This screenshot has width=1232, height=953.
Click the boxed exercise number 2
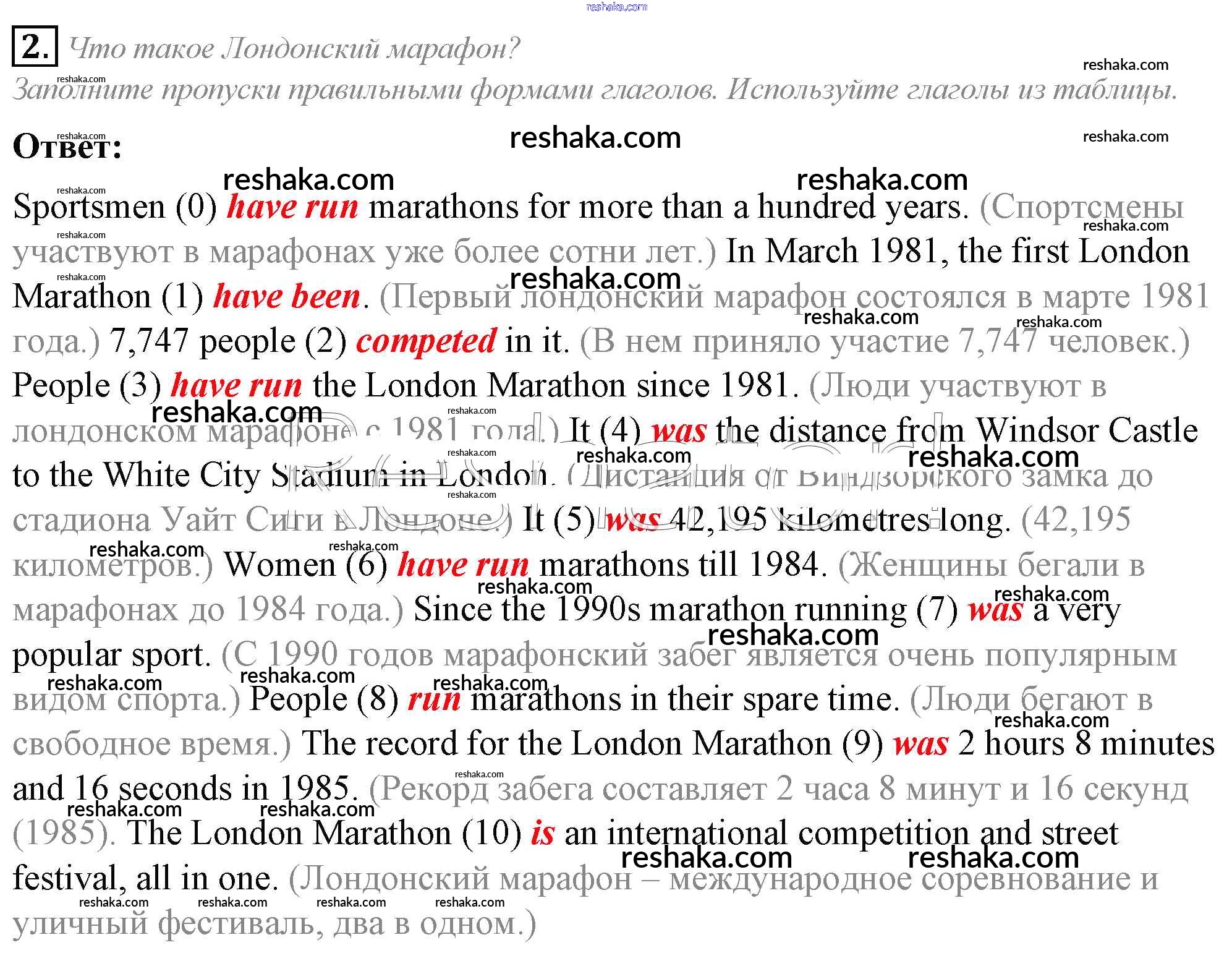pos(35,46)
